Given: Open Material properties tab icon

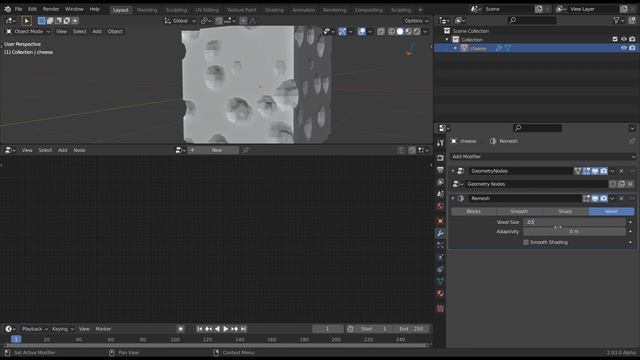Looking at the screenshot, I should (x=440, y=293).
